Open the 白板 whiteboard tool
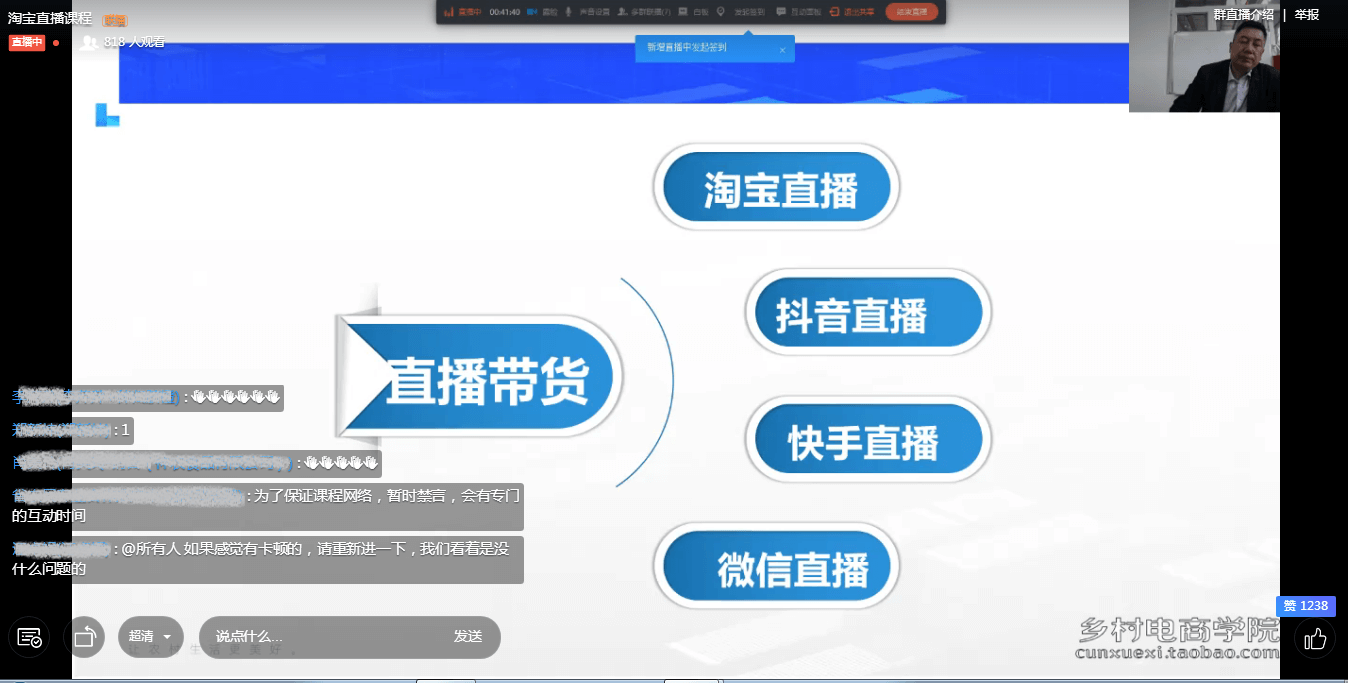Viewport: 1348px width, 683px height. coord(692,12)
